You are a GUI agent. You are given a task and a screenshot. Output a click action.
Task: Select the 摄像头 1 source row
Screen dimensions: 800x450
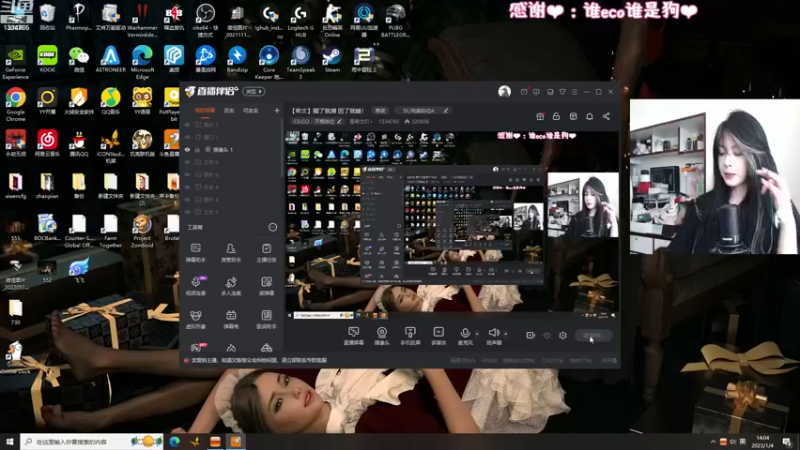[231, 149]
